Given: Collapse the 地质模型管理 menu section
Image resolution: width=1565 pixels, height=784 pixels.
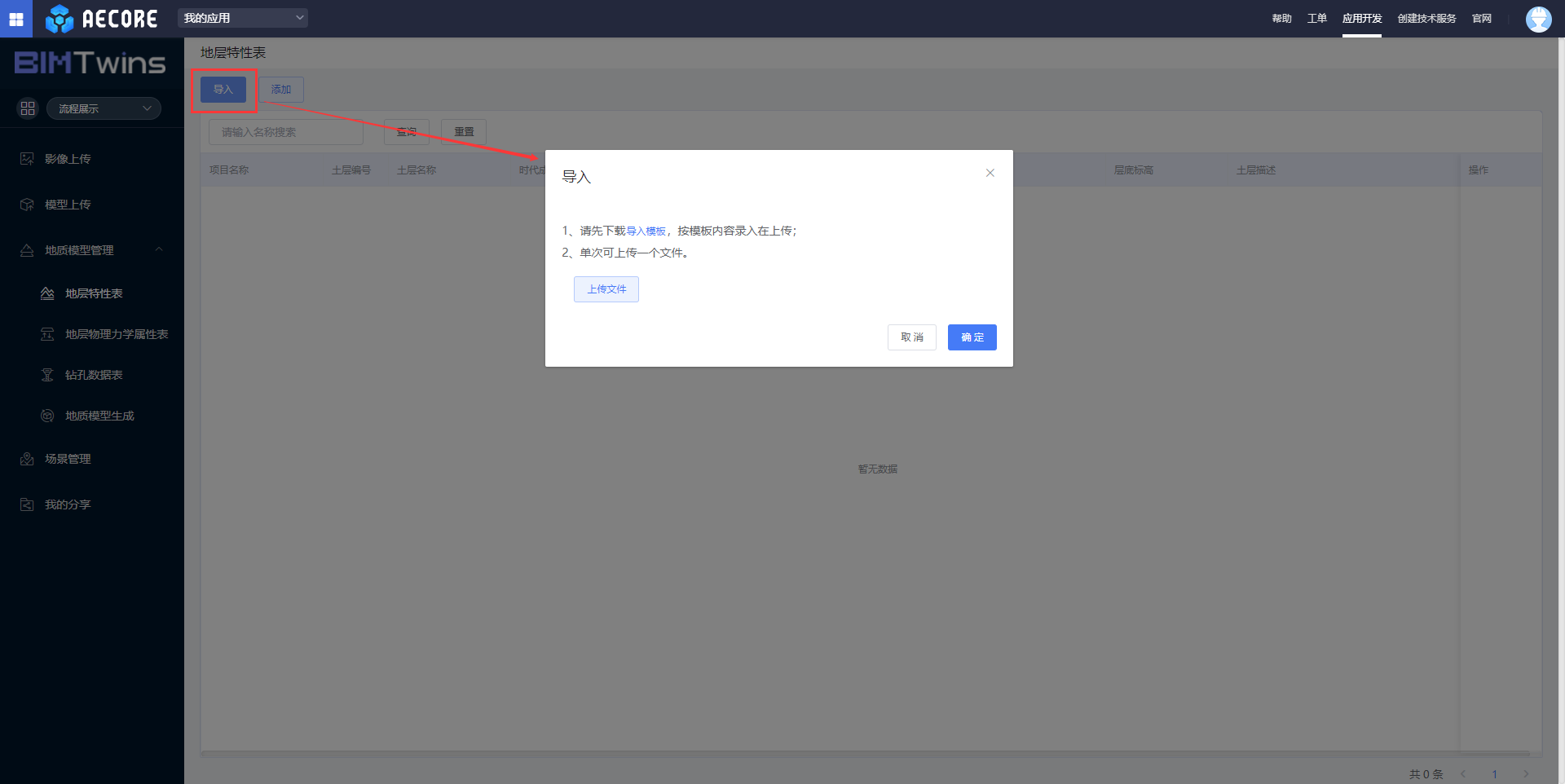Looking at the screenshot, I should pos(159,250).
